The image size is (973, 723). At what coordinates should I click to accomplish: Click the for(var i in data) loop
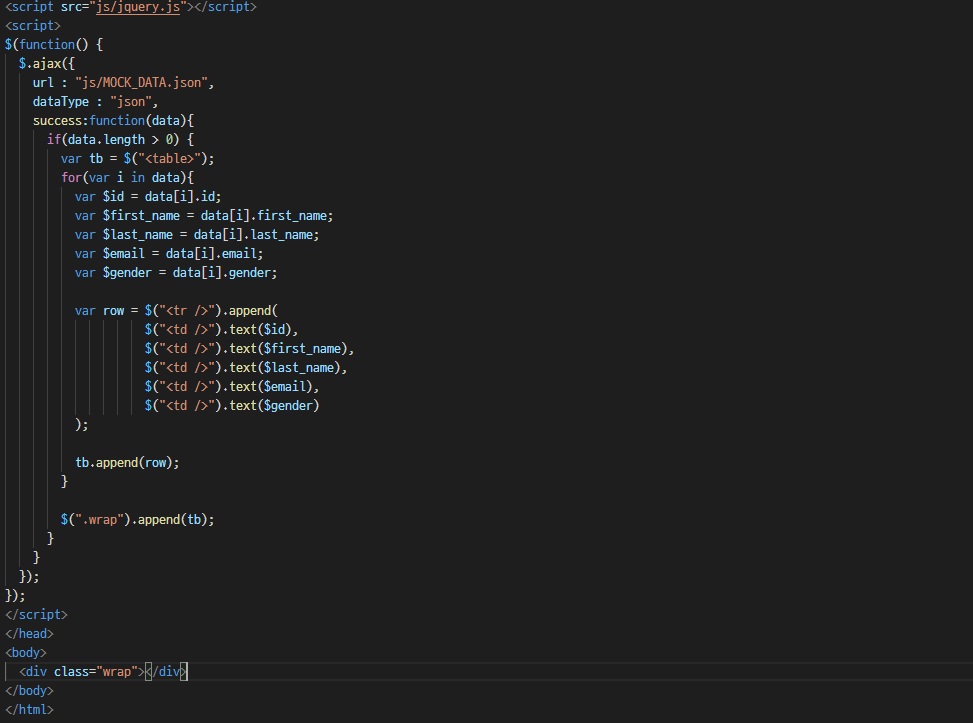(127, 177)
